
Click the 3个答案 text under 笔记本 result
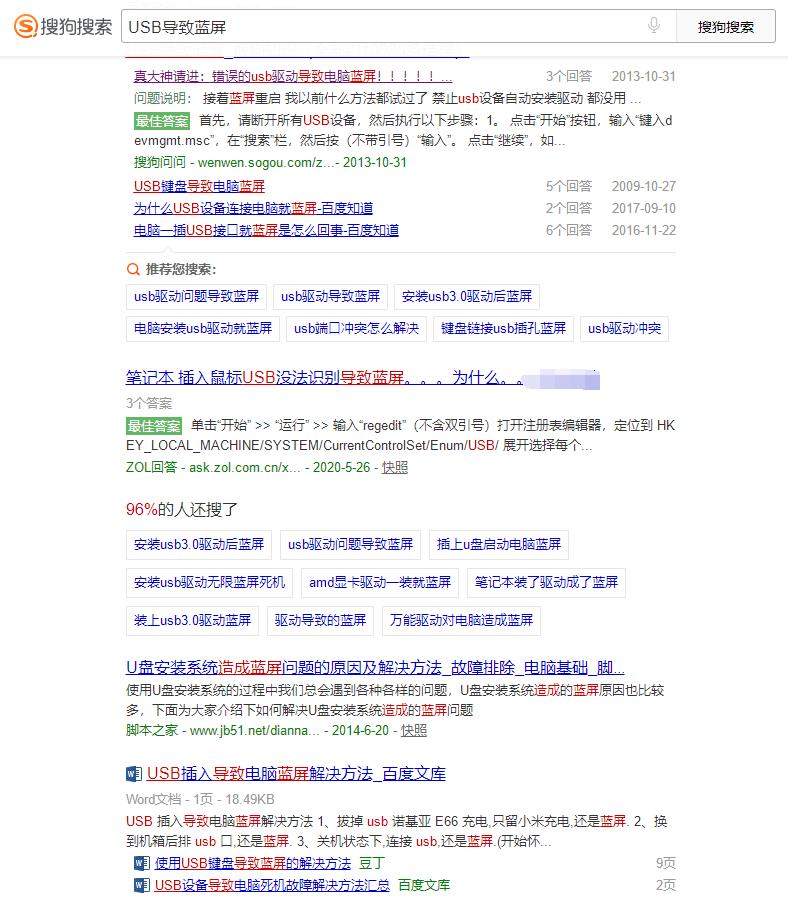149,403
